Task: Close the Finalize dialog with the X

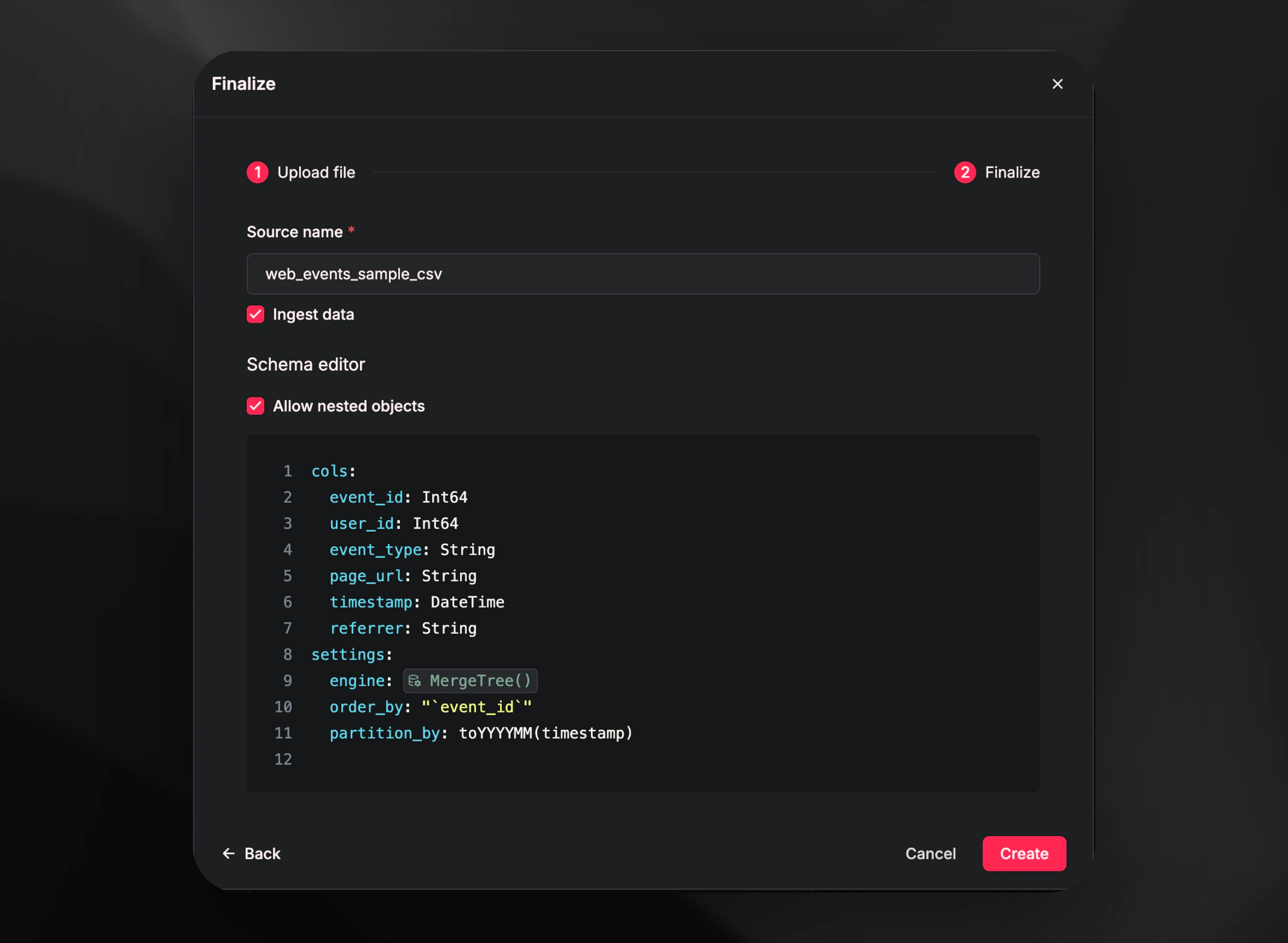Action: point(1057,83)
